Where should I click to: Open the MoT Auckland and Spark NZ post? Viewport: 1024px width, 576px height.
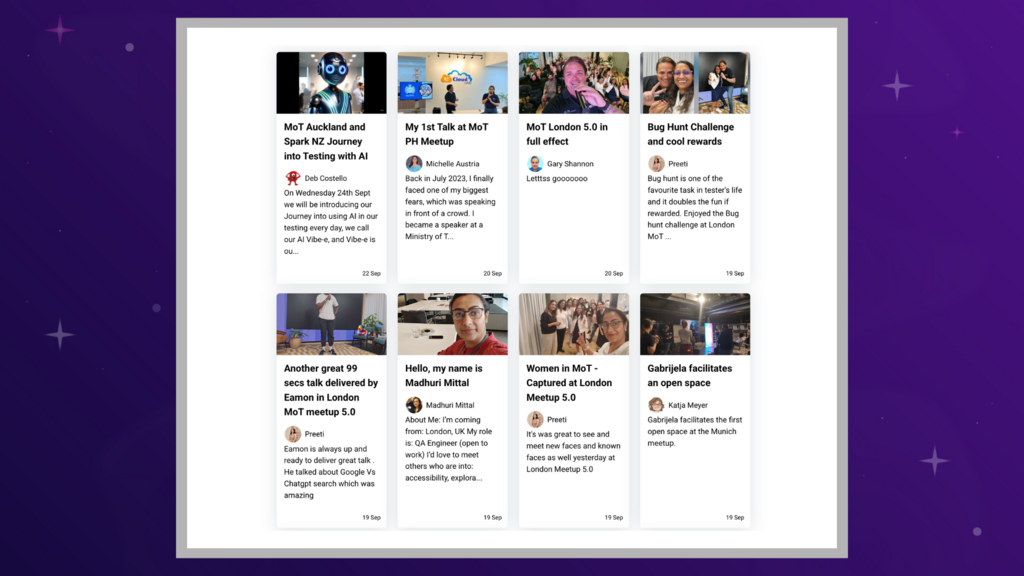coord(331,141)
